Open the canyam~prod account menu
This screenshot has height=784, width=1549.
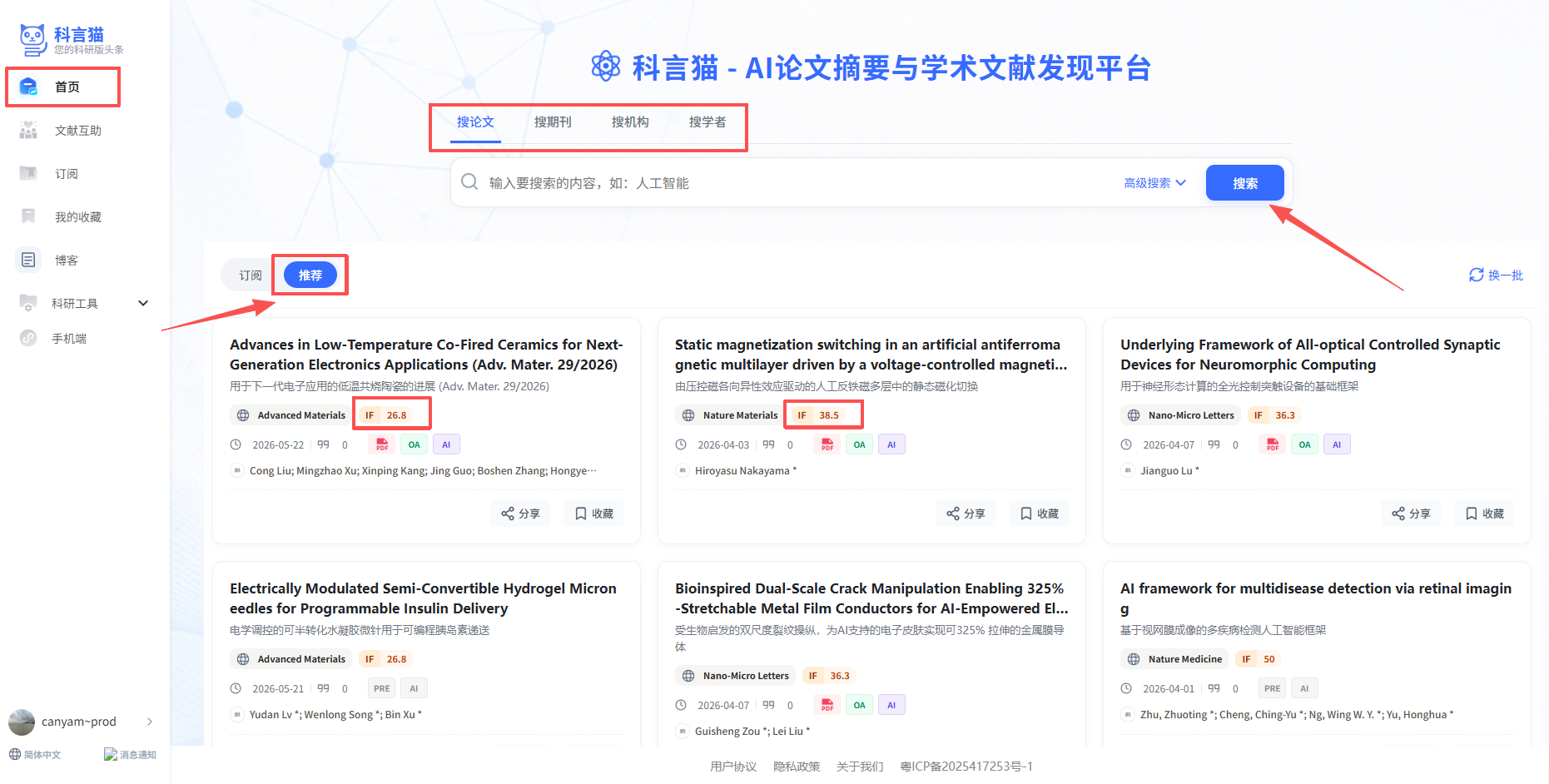81,722
